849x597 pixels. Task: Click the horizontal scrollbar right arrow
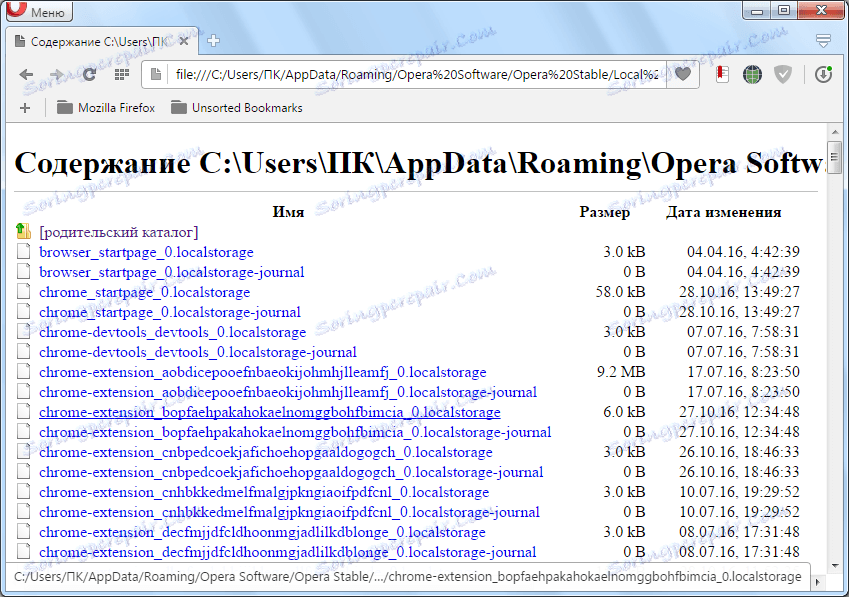pyautogui.click(x=818, y=582)
